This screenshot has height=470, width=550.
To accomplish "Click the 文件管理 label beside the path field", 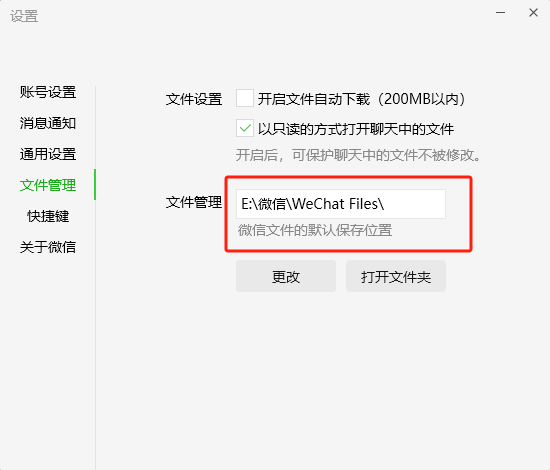I will pyautogui.click(x=194, y=202).
